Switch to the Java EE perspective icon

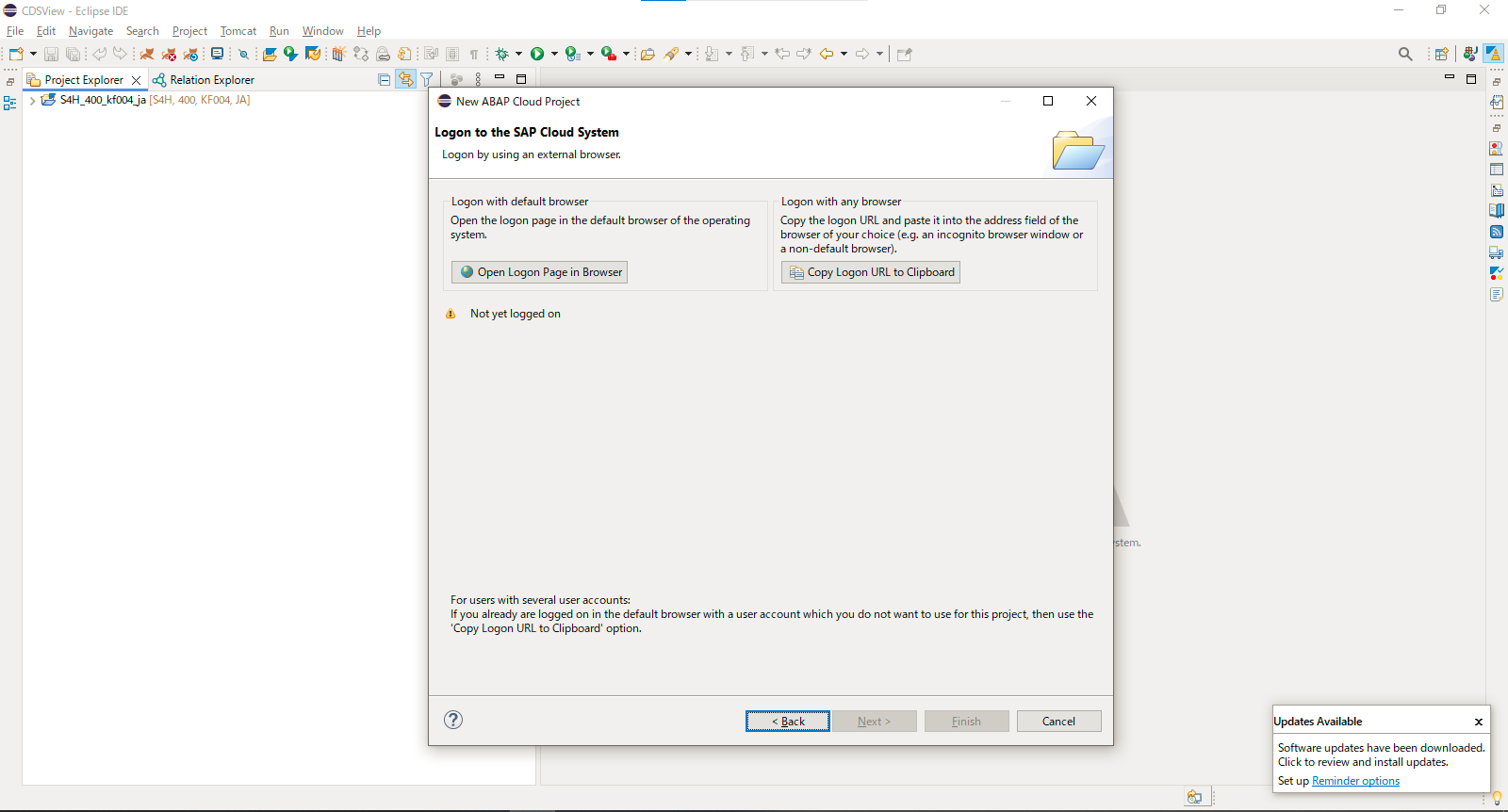[1470, 54]
